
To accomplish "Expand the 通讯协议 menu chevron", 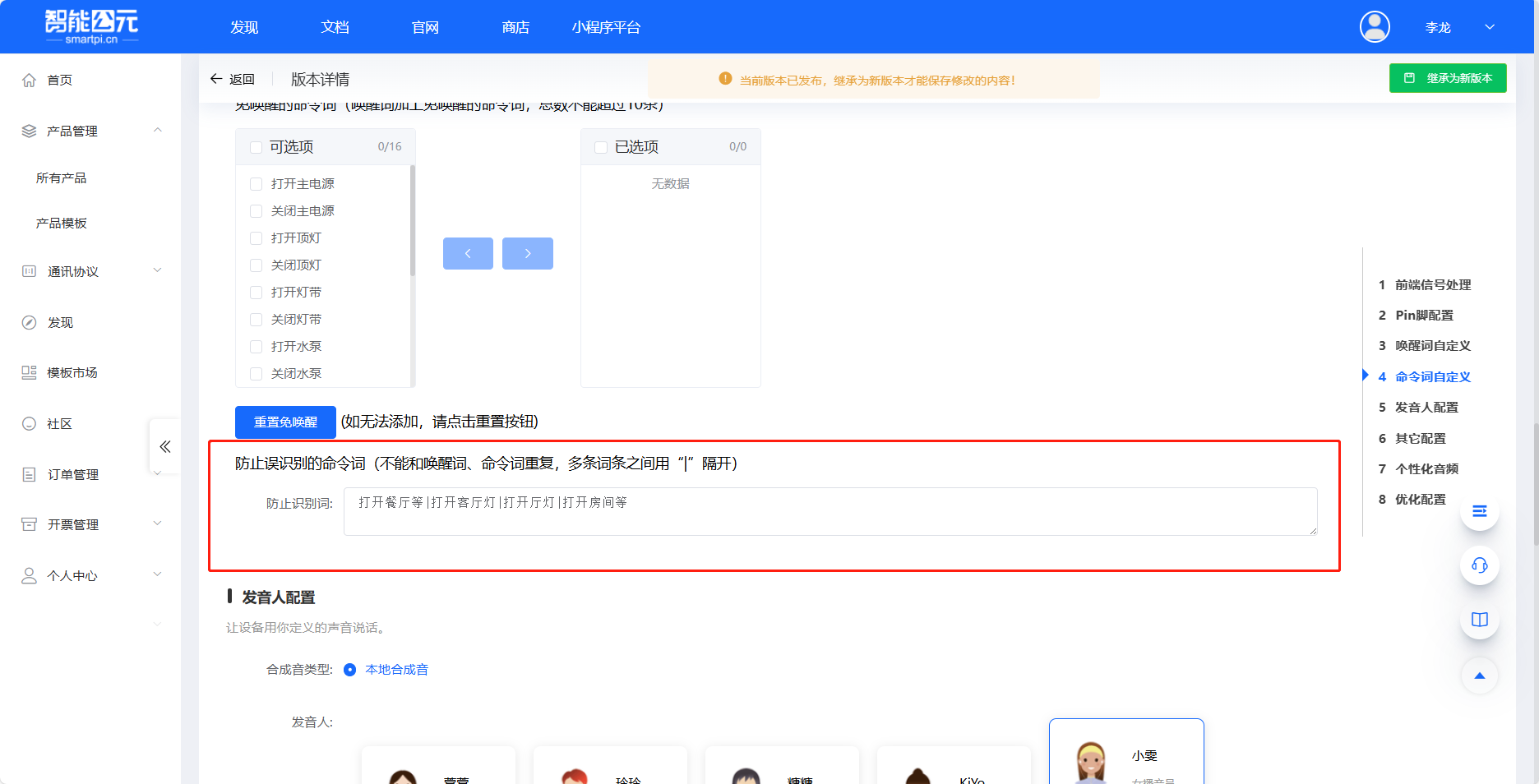I will click(x=157, y=271).
